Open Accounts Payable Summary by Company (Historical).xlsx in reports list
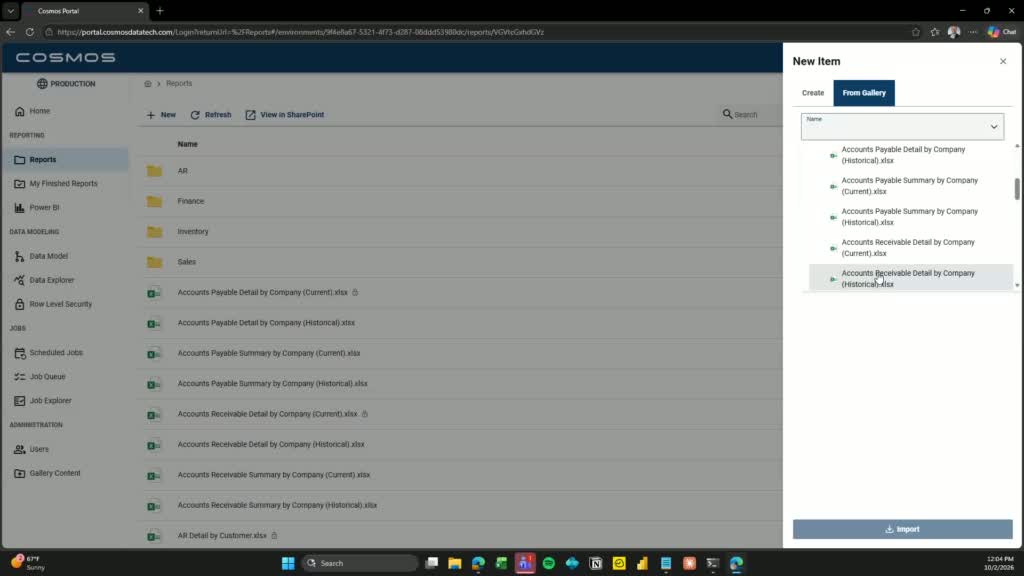1024x576 pixels. click(x=272, y=383)
